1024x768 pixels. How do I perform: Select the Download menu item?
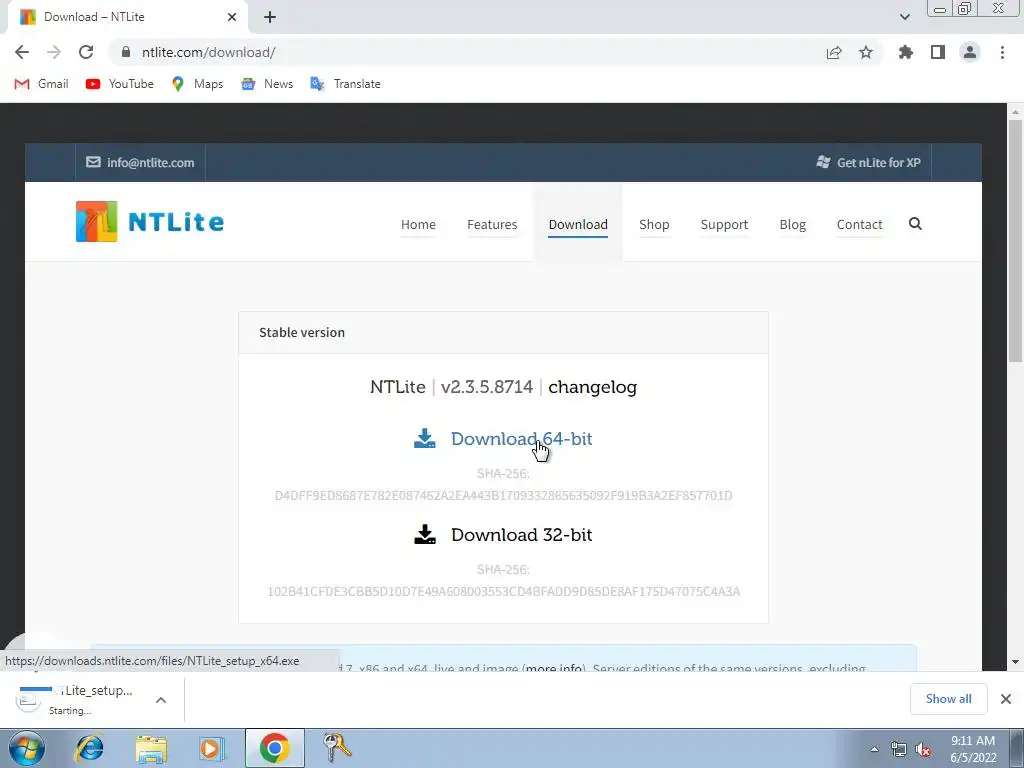[x=578, y=225]
